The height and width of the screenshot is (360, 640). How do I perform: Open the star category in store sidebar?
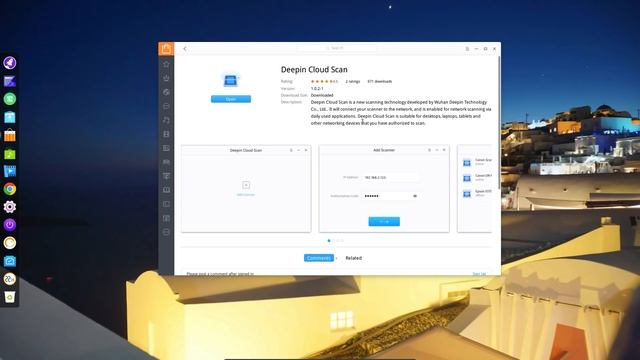[x=166, y=64]
